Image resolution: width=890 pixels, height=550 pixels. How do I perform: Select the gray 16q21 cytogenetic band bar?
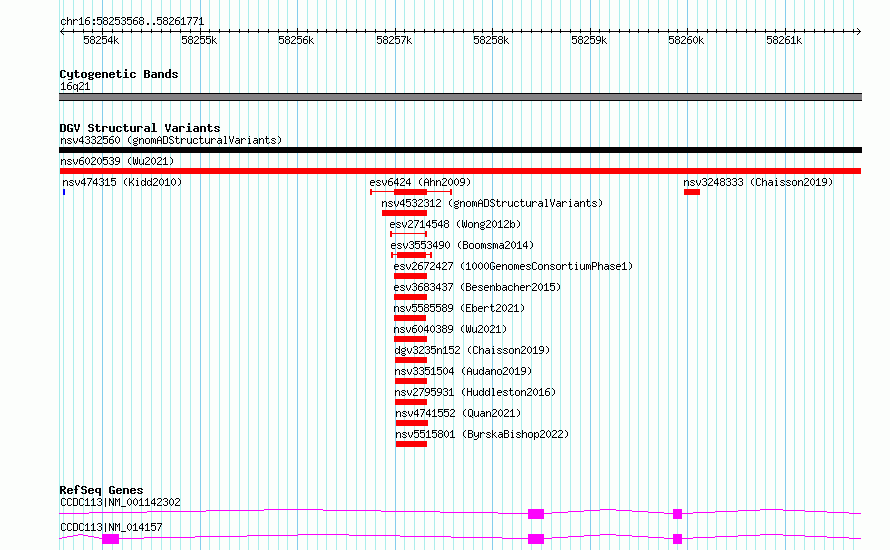(460, 97)
